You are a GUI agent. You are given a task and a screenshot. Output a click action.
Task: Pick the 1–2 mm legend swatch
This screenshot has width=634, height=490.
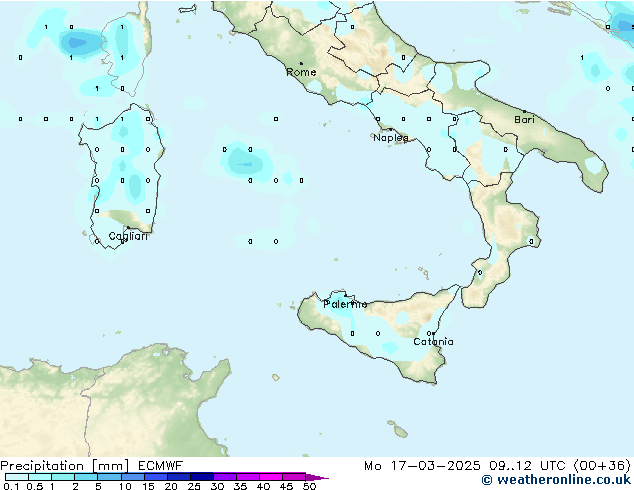tap(63, 477)
